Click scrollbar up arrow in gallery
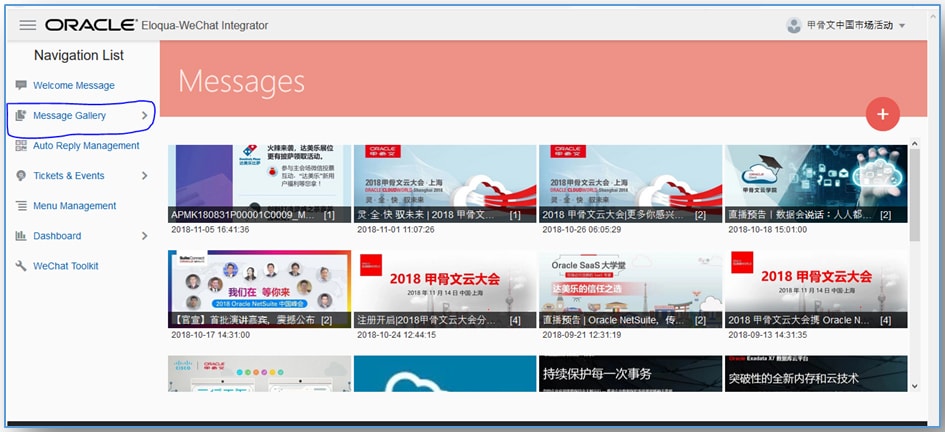 [914, 144]
